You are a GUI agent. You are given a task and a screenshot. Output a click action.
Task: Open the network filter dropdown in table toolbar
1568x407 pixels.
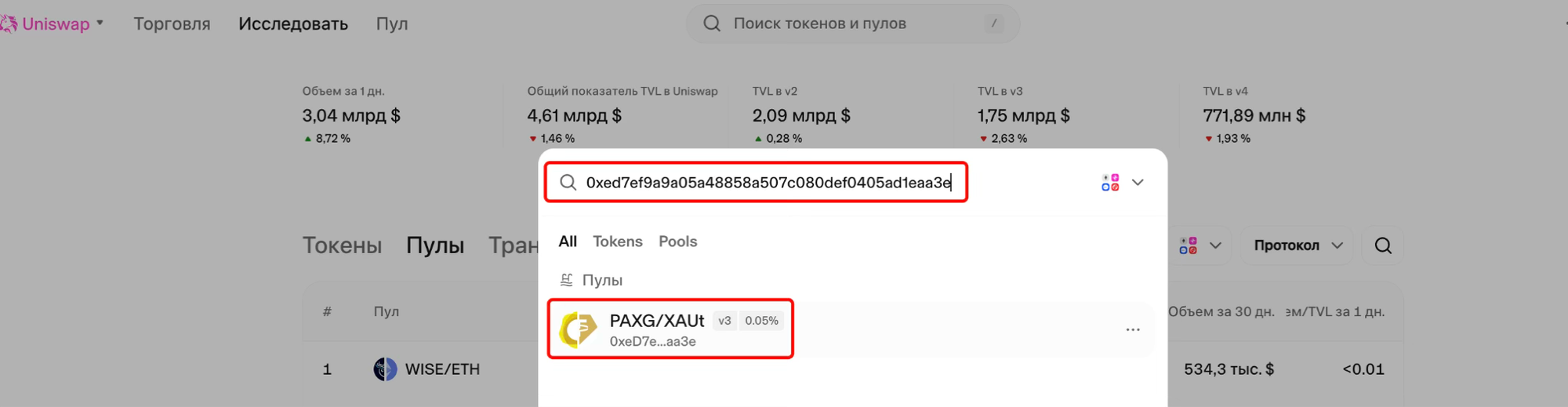(x=1200, y=246)
